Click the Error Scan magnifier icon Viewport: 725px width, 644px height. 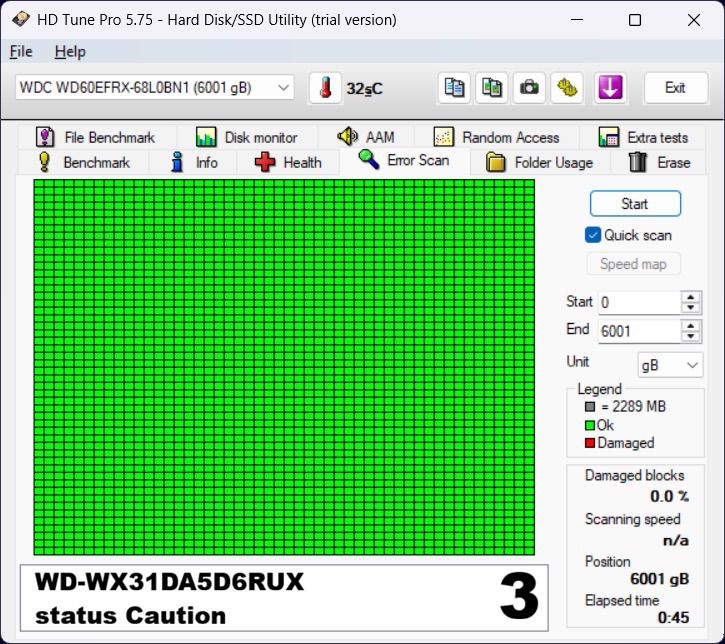point(369,159)
